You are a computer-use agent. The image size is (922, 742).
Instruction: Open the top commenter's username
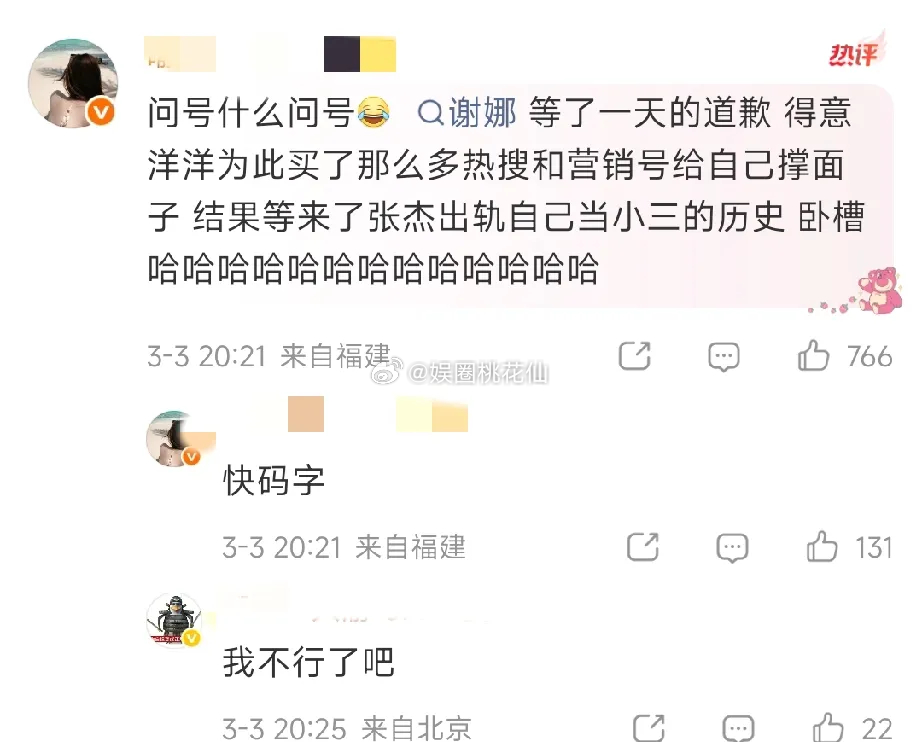[270, 54]
